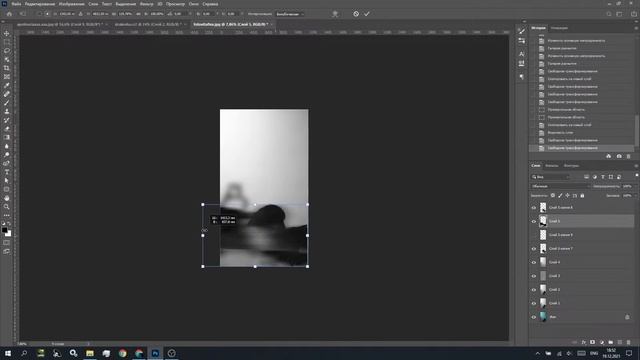Open the Layers panel flyout menu
Viewport: 640px width, 360px height.
636,166
